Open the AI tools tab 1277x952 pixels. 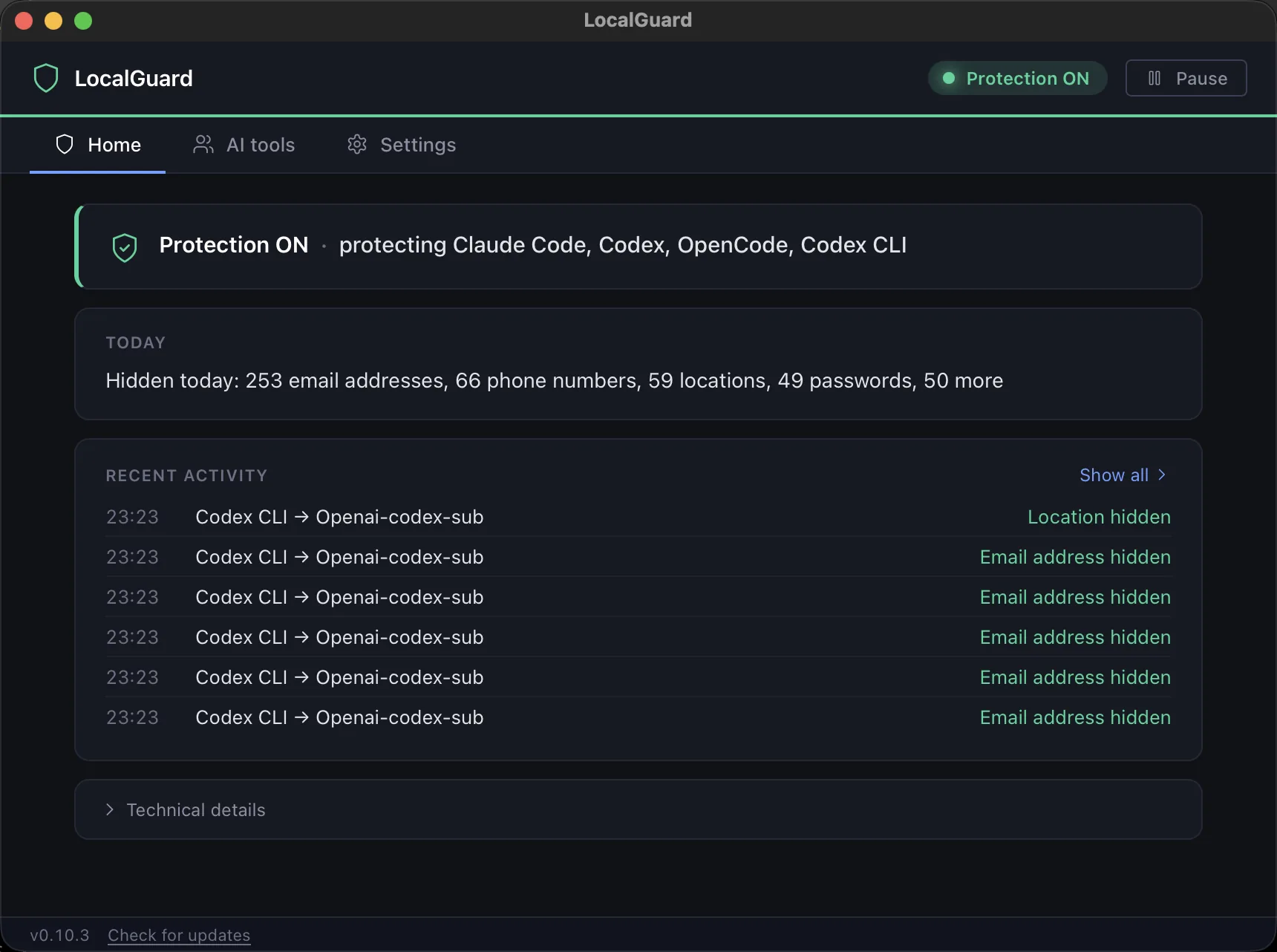(244, 145)
